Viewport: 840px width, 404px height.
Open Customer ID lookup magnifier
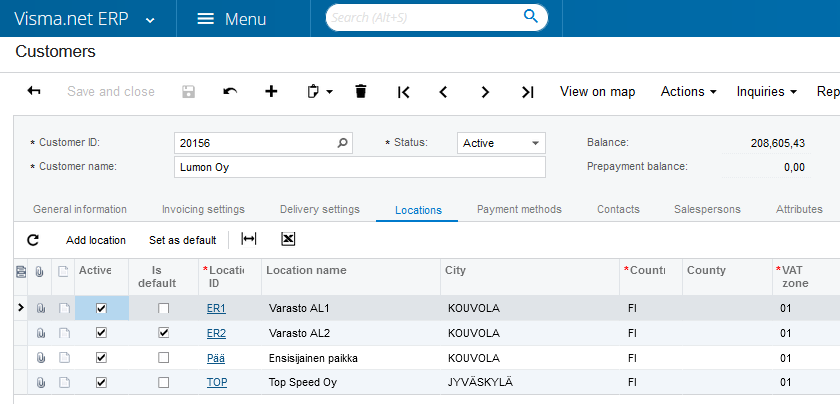point(342,143)
